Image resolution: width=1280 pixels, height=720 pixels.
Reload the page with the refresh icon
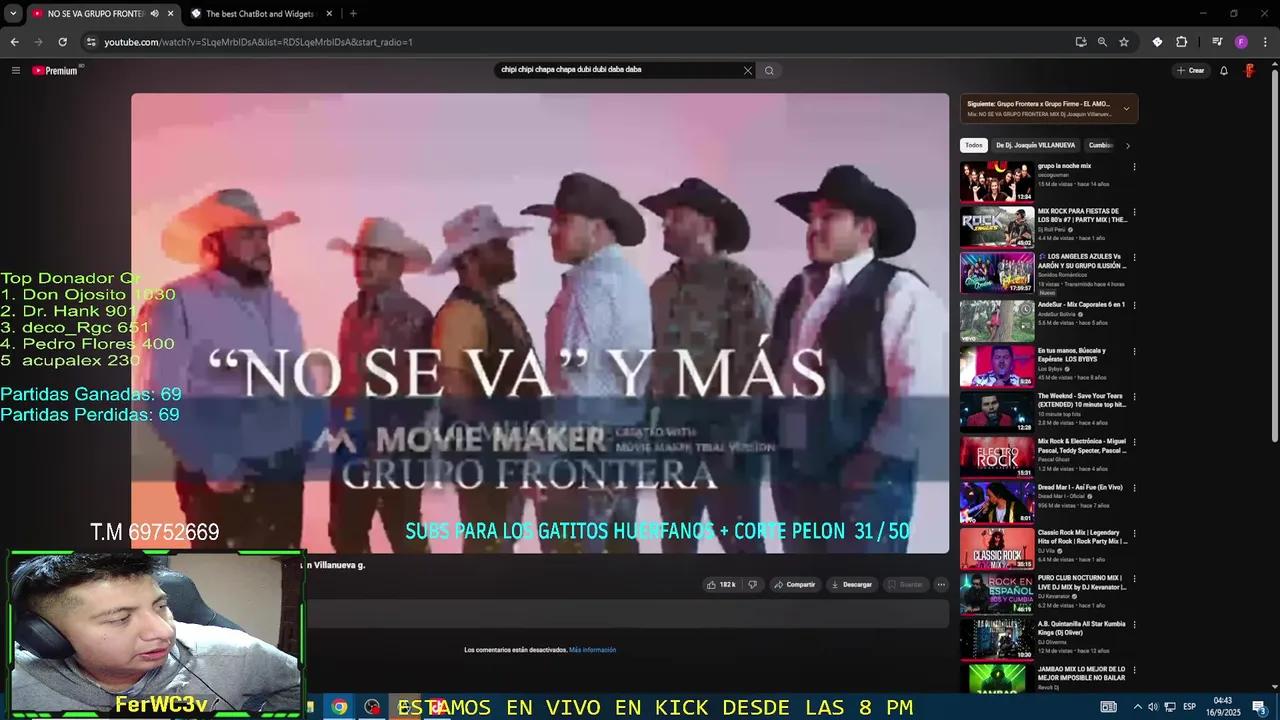[x=62, y=42]
